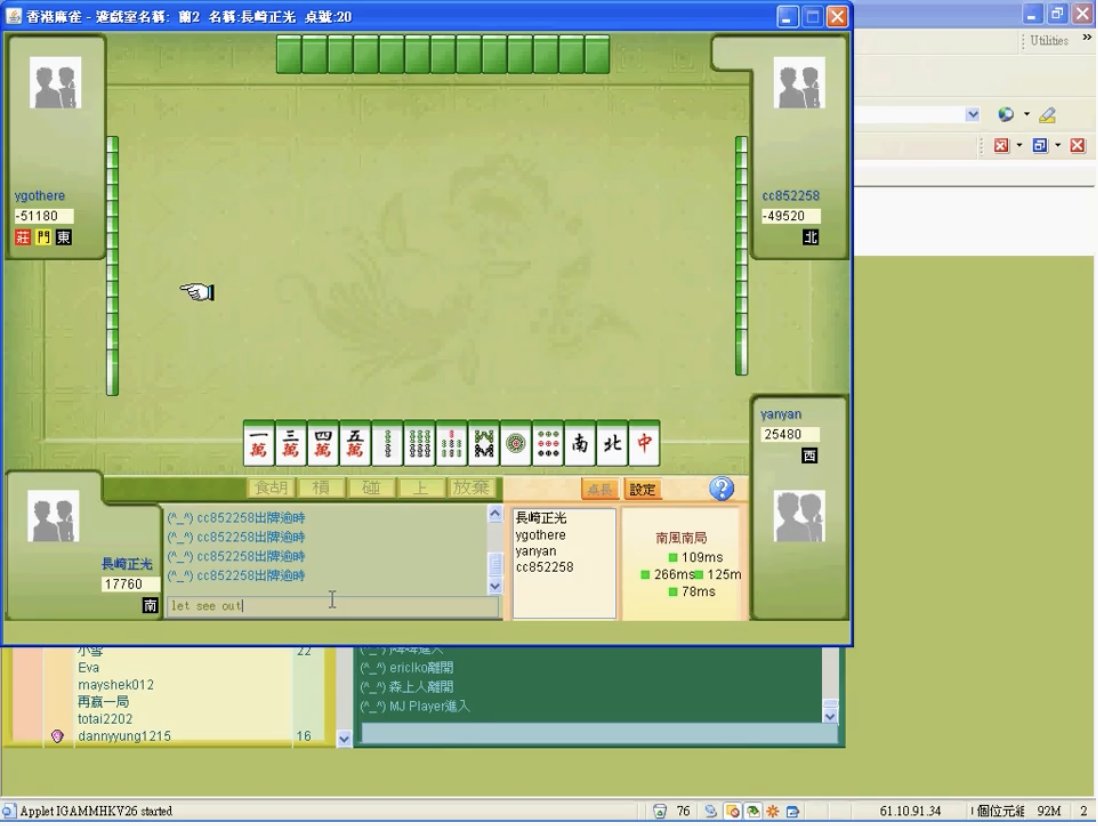The width and height of the screenshot is (1098, 826).
Task: Select mayshek012 in the lobby user list
Action: click(116, 685)
